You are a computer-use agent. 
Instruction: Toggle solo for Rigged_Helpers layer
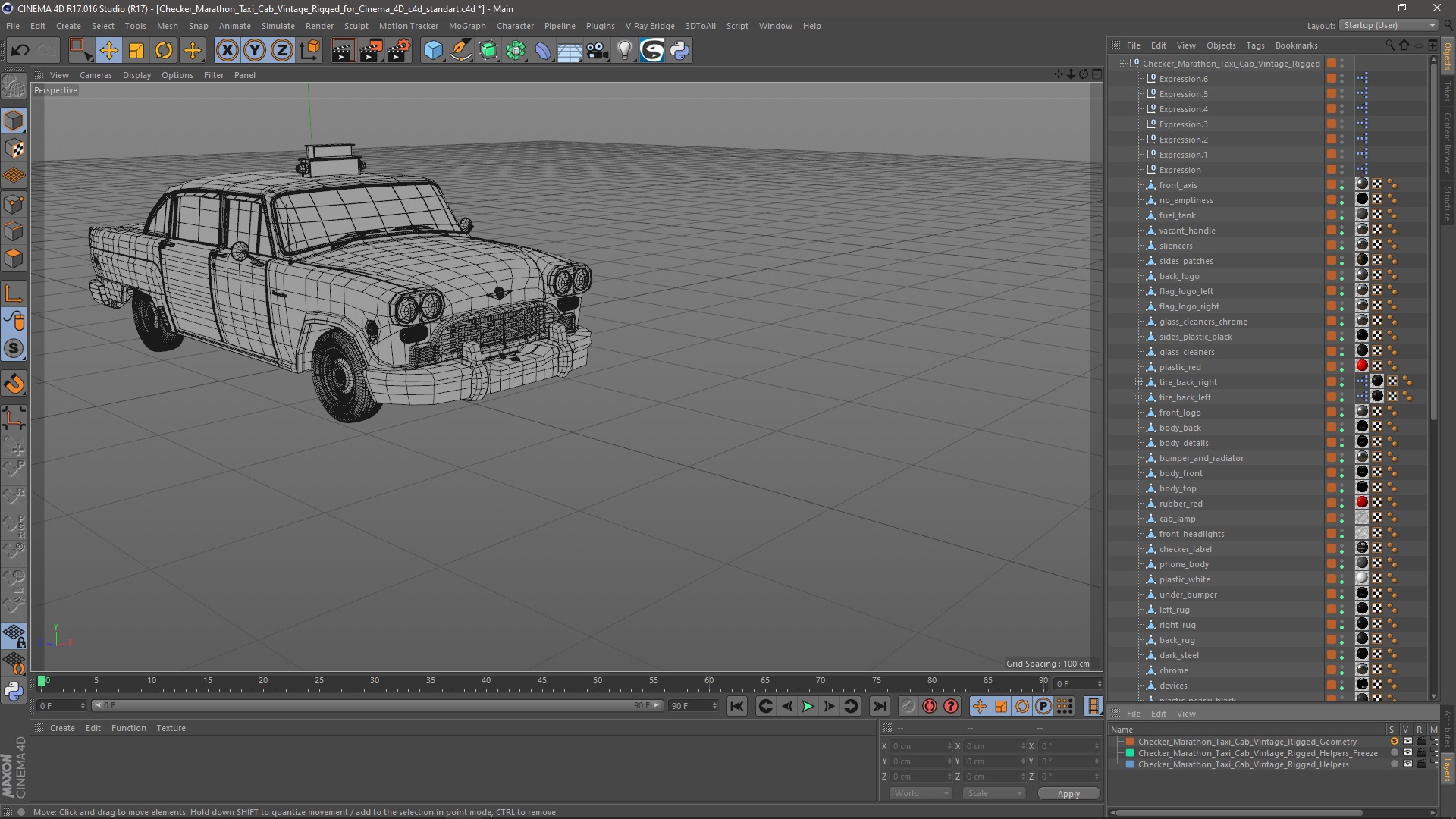[x=1395, y=764]
